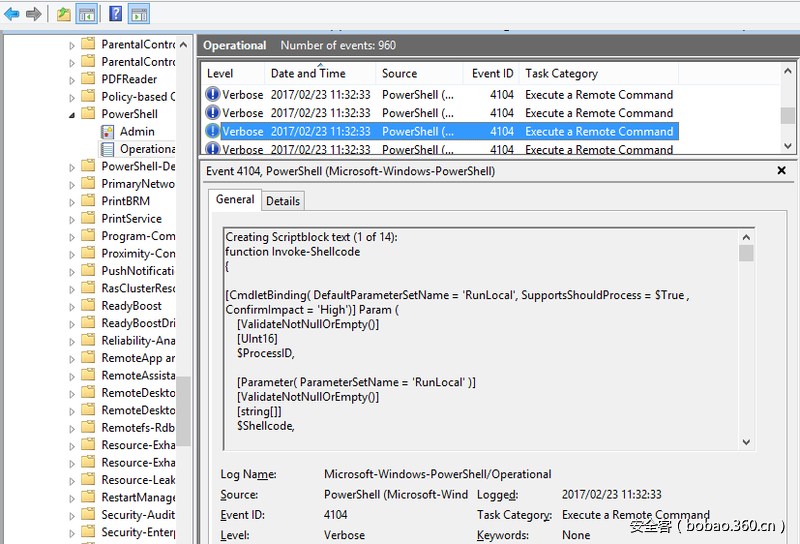Screen dimensions: 800x544
Task: Sort events by the Event ID column
Action: [492, 73]
